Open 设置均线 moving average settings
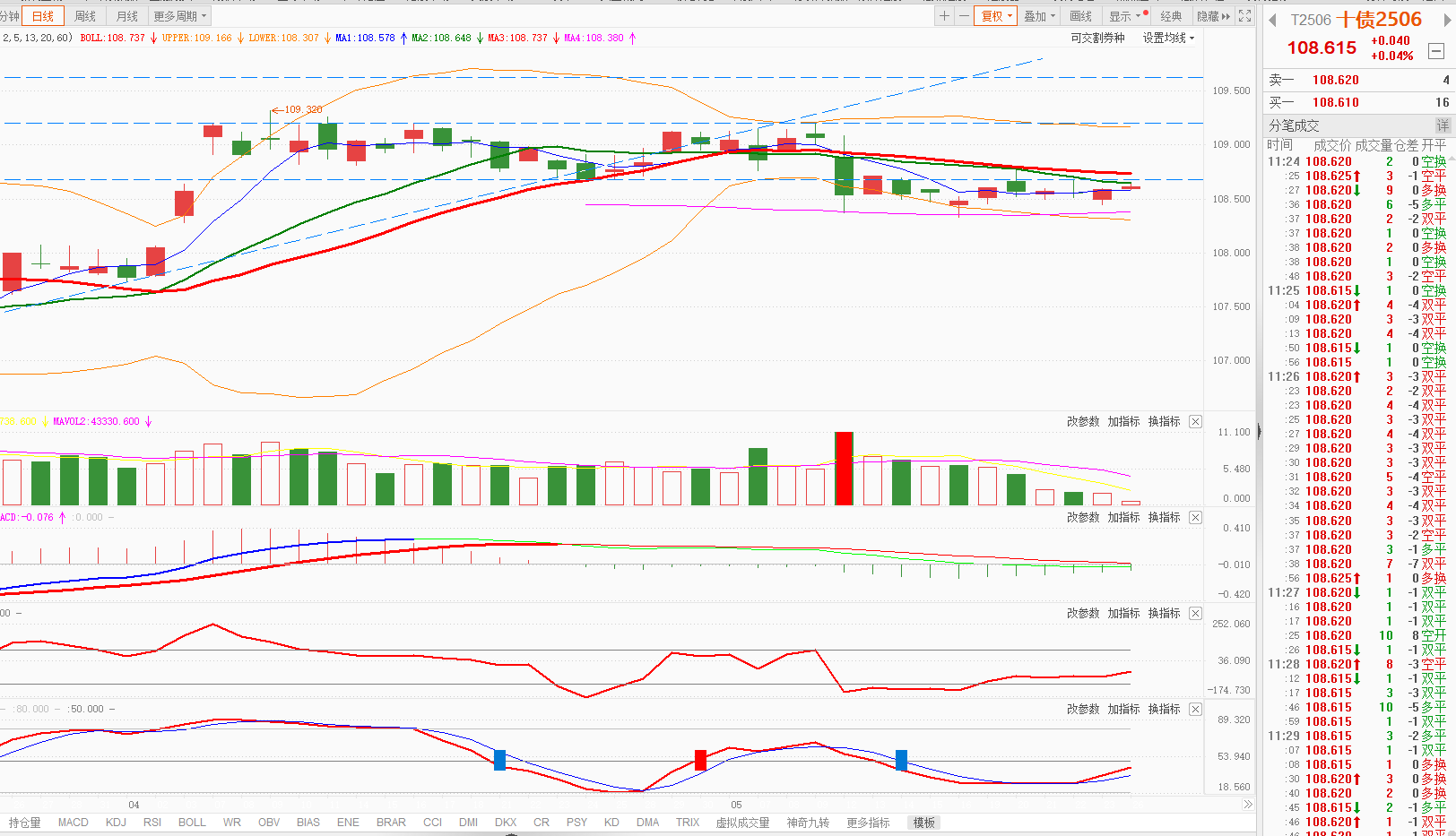 (1168, 38)
